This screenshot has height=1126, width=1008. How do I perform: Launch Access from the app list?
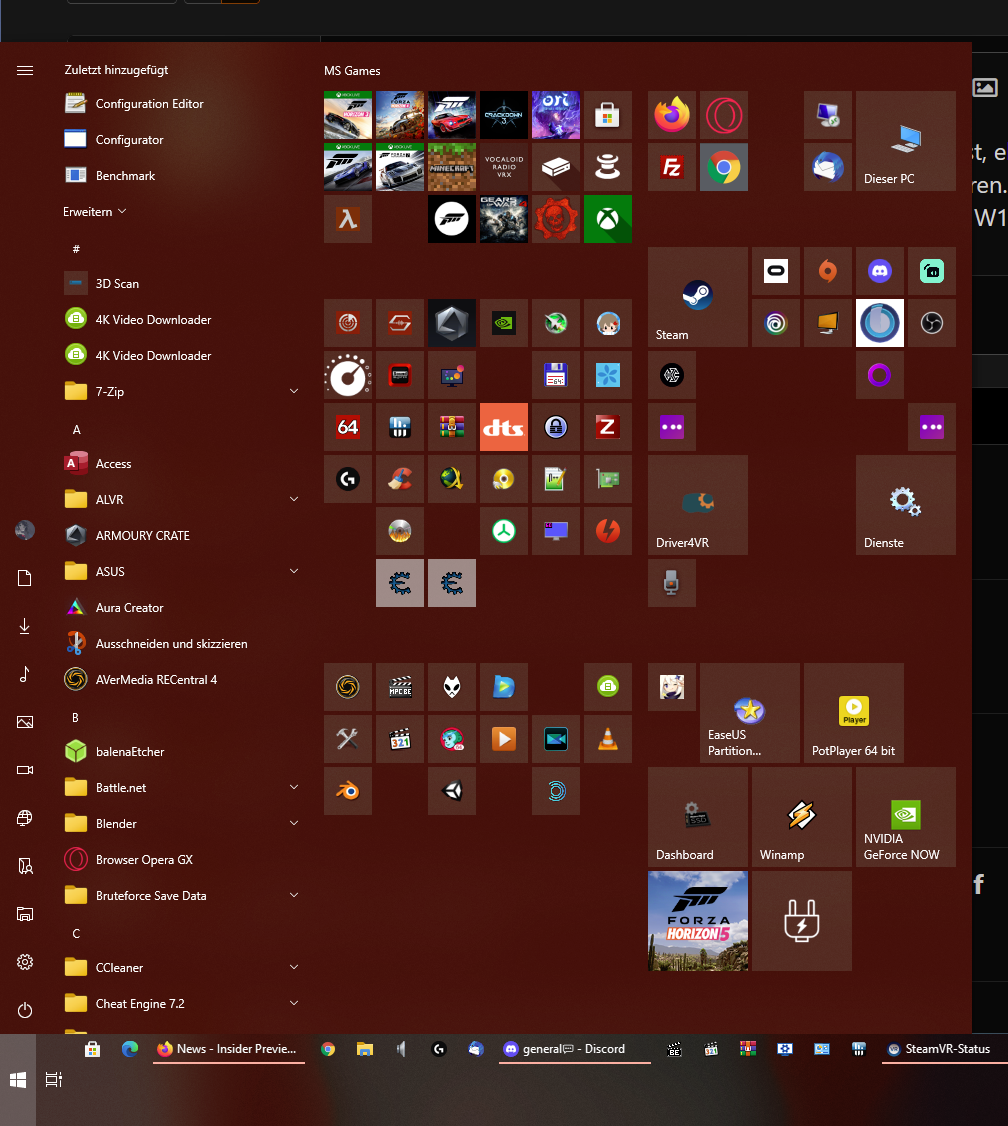[182, 463]
